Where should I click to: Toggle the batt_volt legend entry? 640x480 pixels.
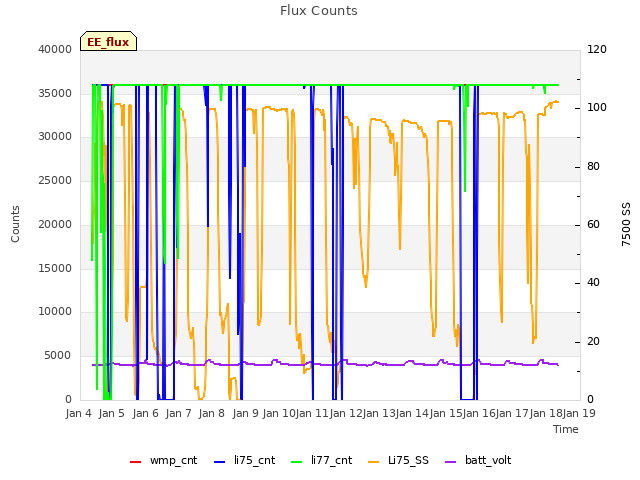[x=478, y=460]
